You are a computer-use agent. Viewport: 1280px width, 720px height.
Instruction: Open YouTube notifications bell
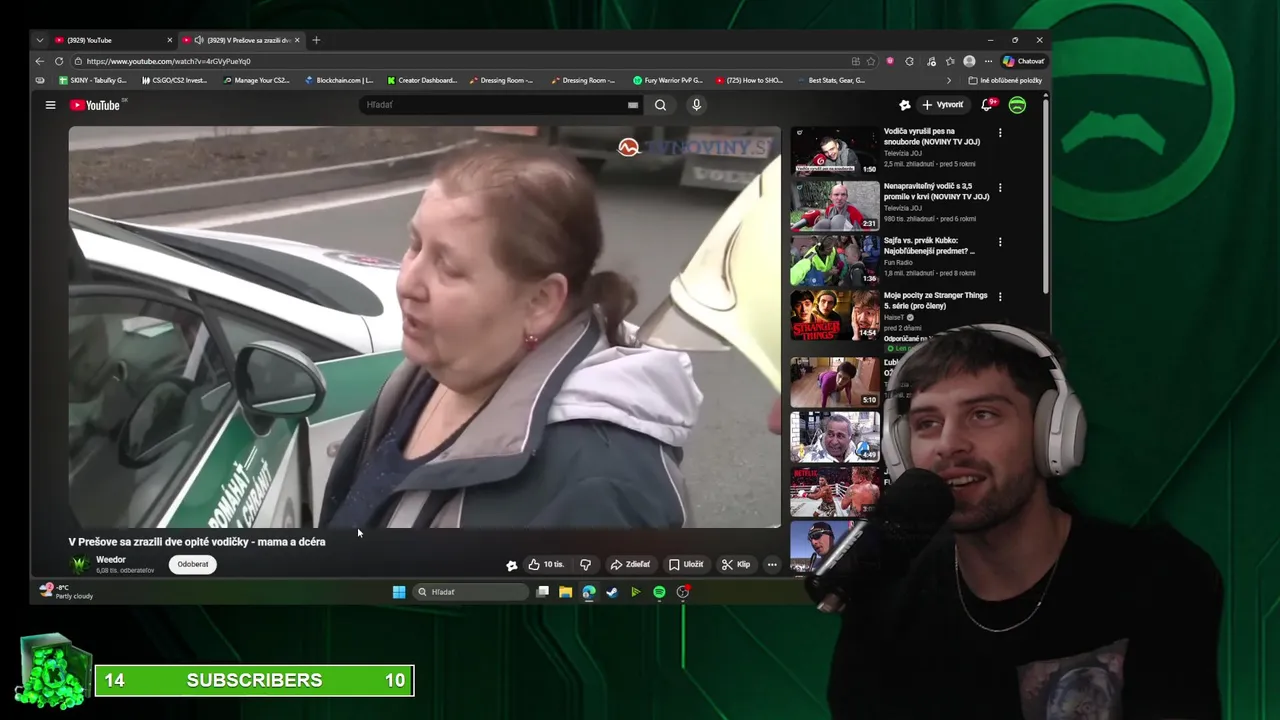pyautogui.click(x=987, y=104)
